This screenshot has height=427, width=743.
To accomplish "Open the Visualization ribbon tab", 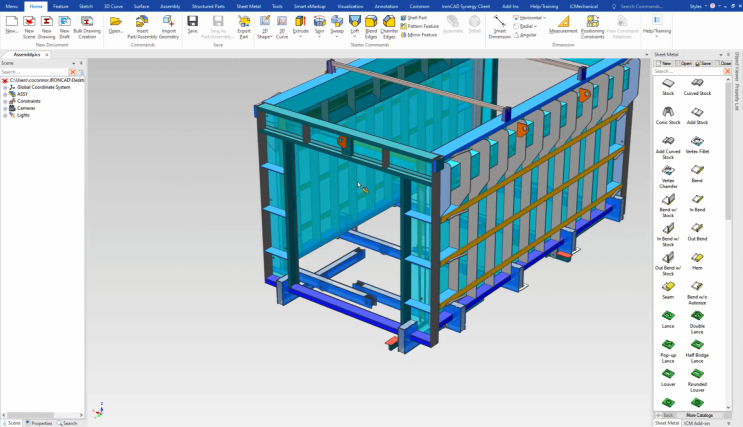I will [x=350, y=6].
